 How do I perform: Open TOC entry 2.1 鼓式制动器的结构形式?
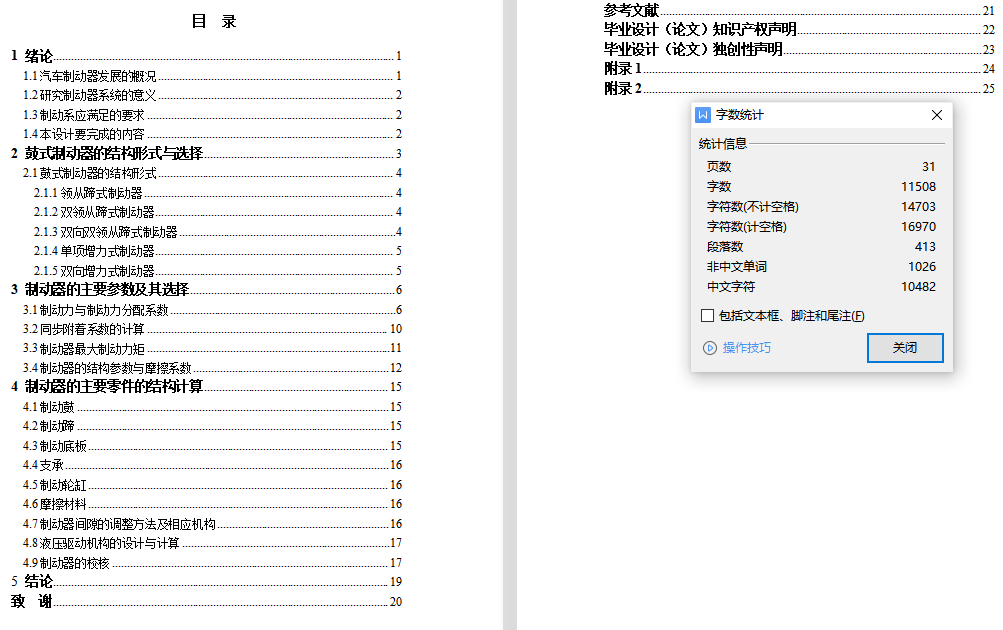coord(212,173)
